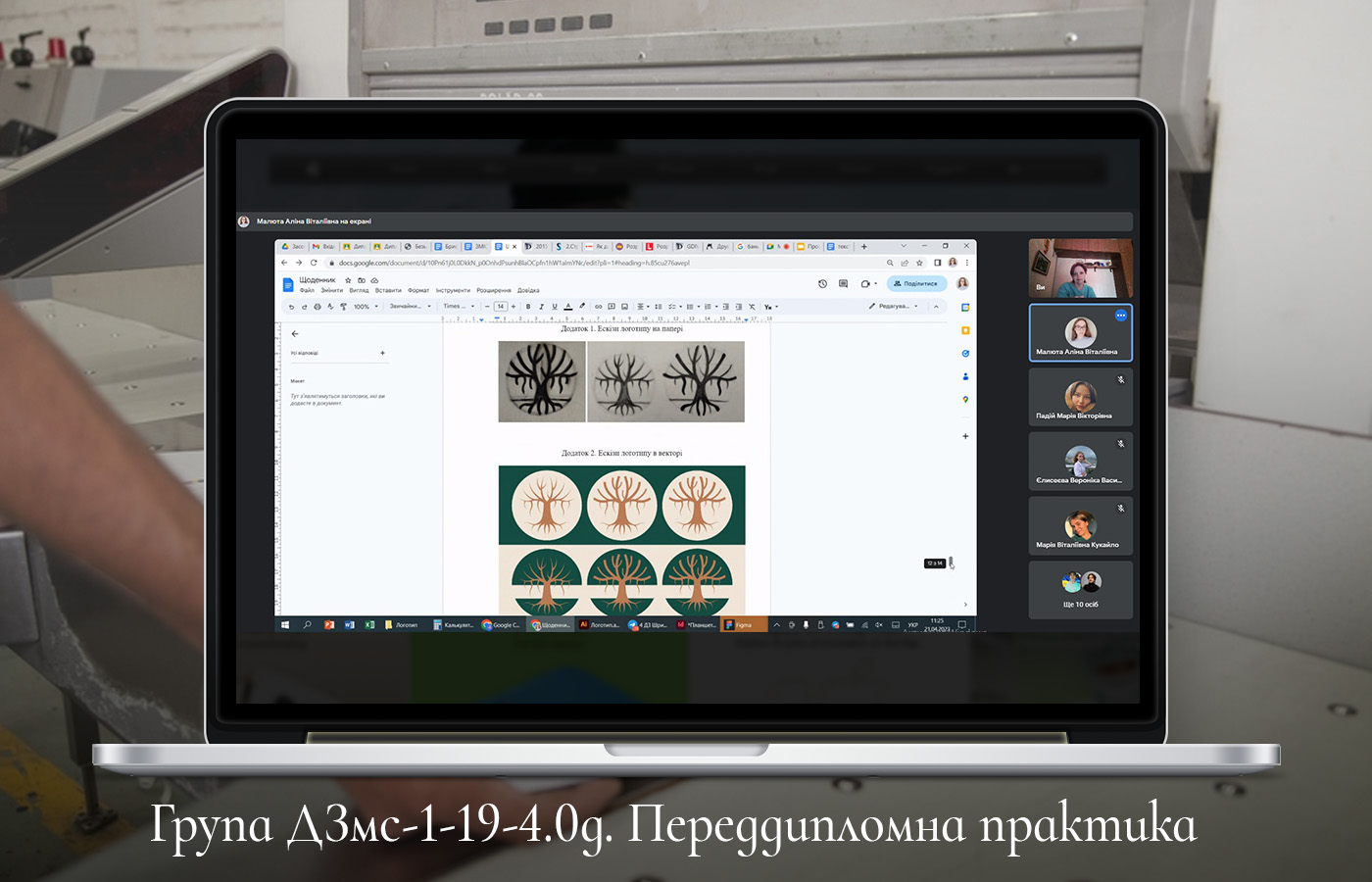Add a new document tab with the plus
The width and height of the screenshot is (1372, 882).
click(x=382, y=353)
